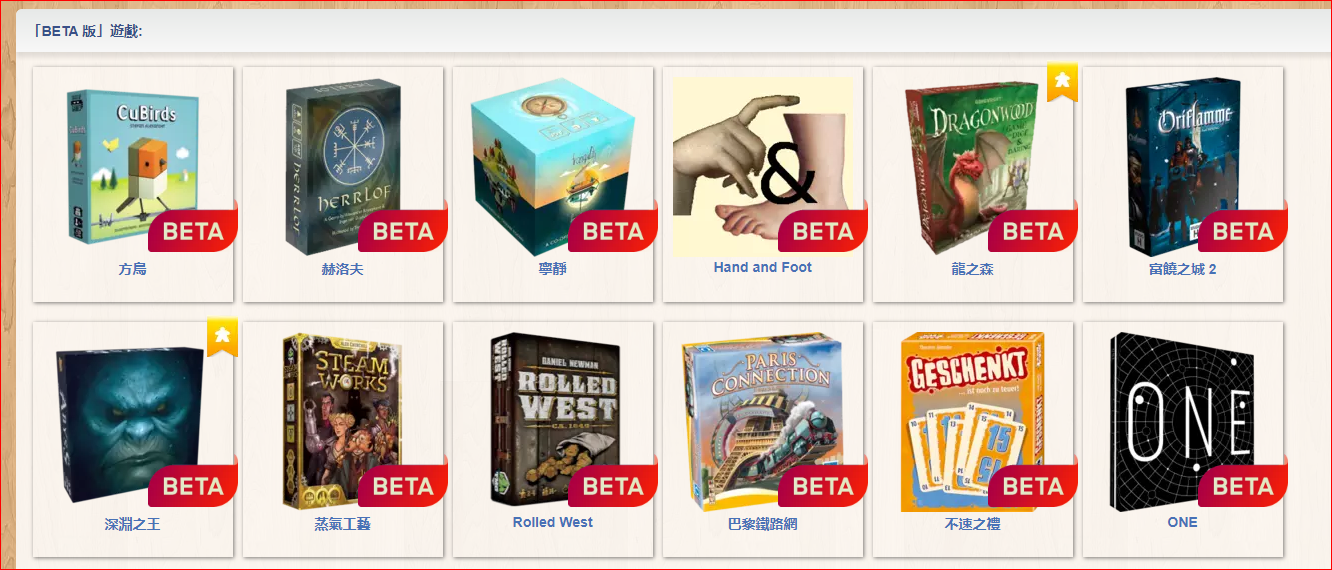Select the Dragonwood box cover

[971, 166]
